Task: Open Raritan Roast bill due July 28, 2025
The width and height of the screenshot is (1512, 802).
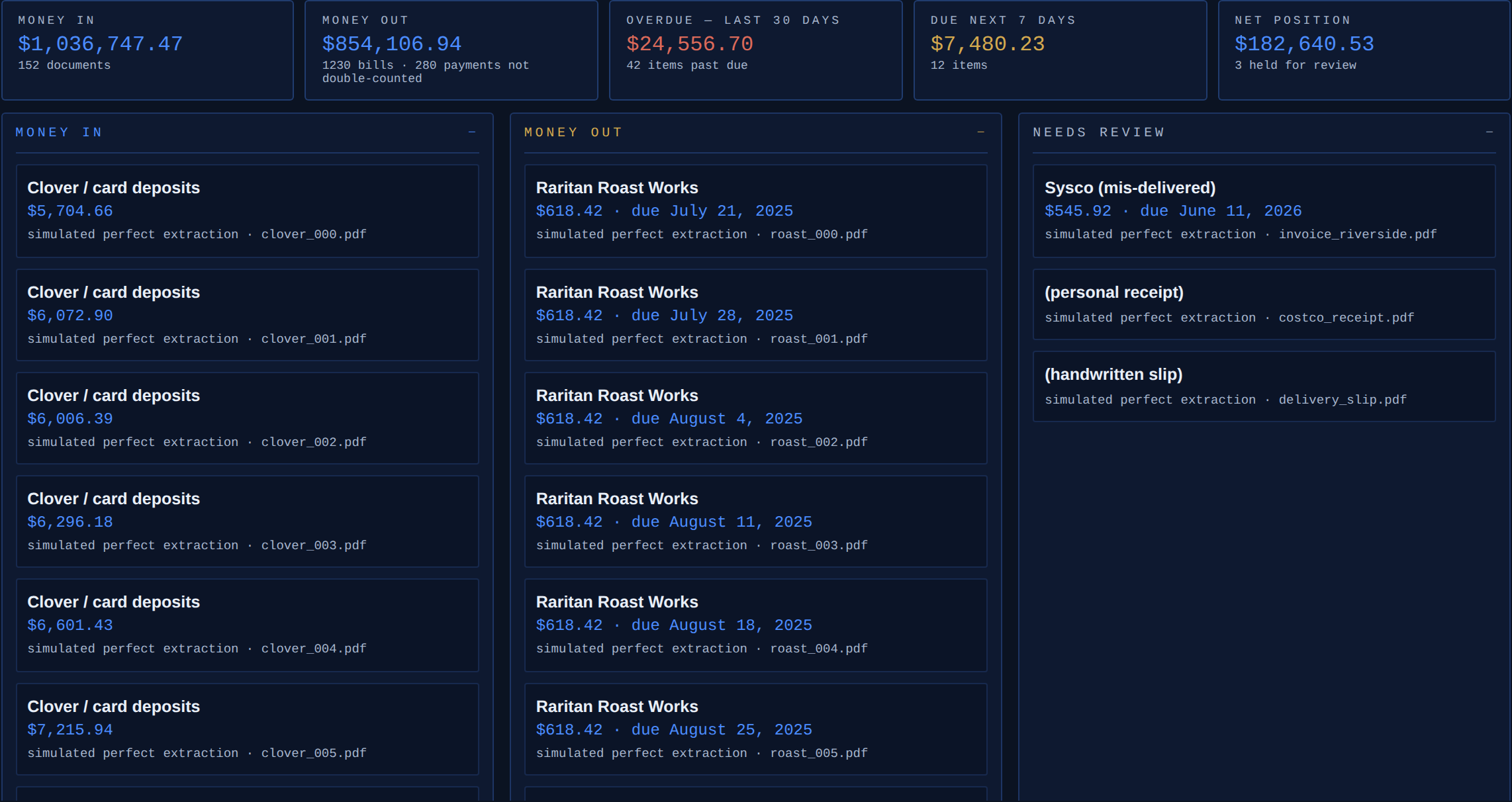Action: pos(755,315)
